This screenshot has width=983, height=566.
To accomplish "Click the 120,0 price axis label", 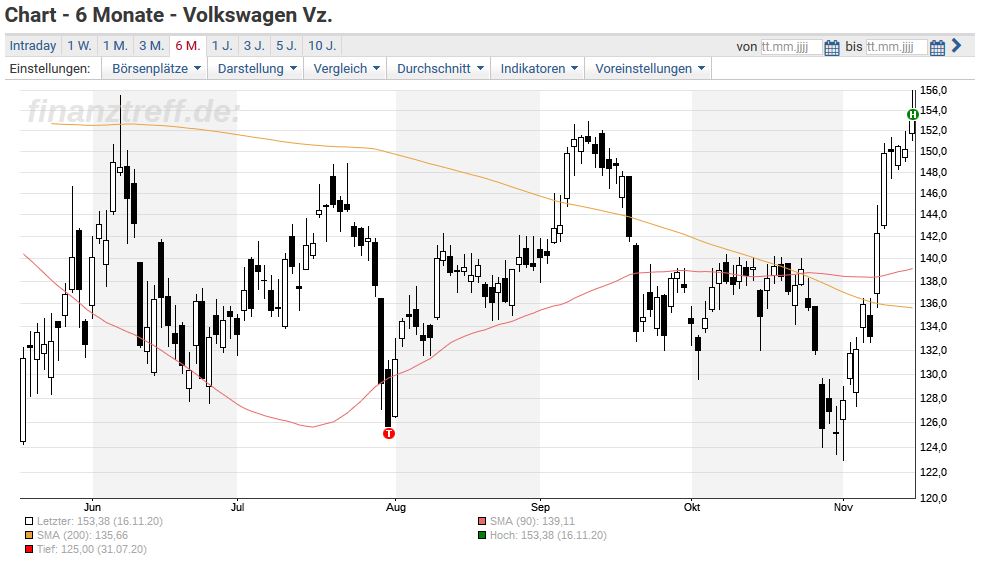I will click(933, 498).
